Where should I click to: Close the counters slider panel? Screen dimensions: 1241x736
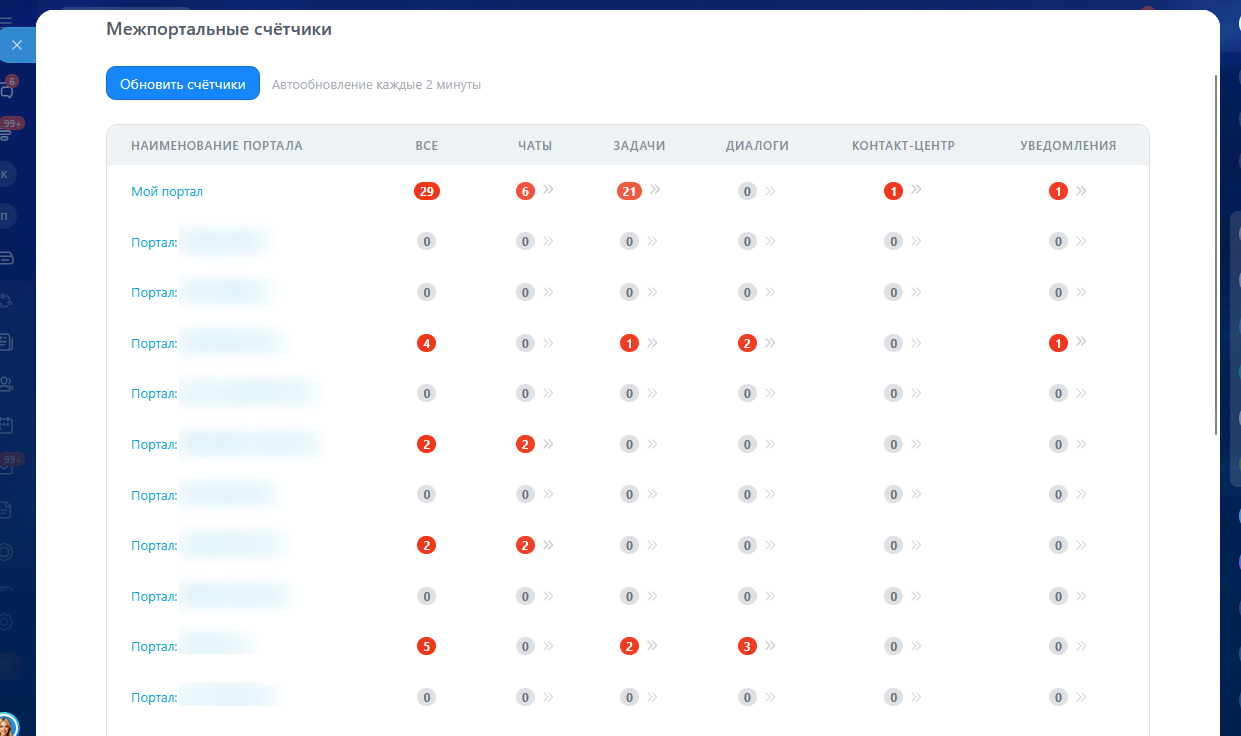(x=17, y=45)
